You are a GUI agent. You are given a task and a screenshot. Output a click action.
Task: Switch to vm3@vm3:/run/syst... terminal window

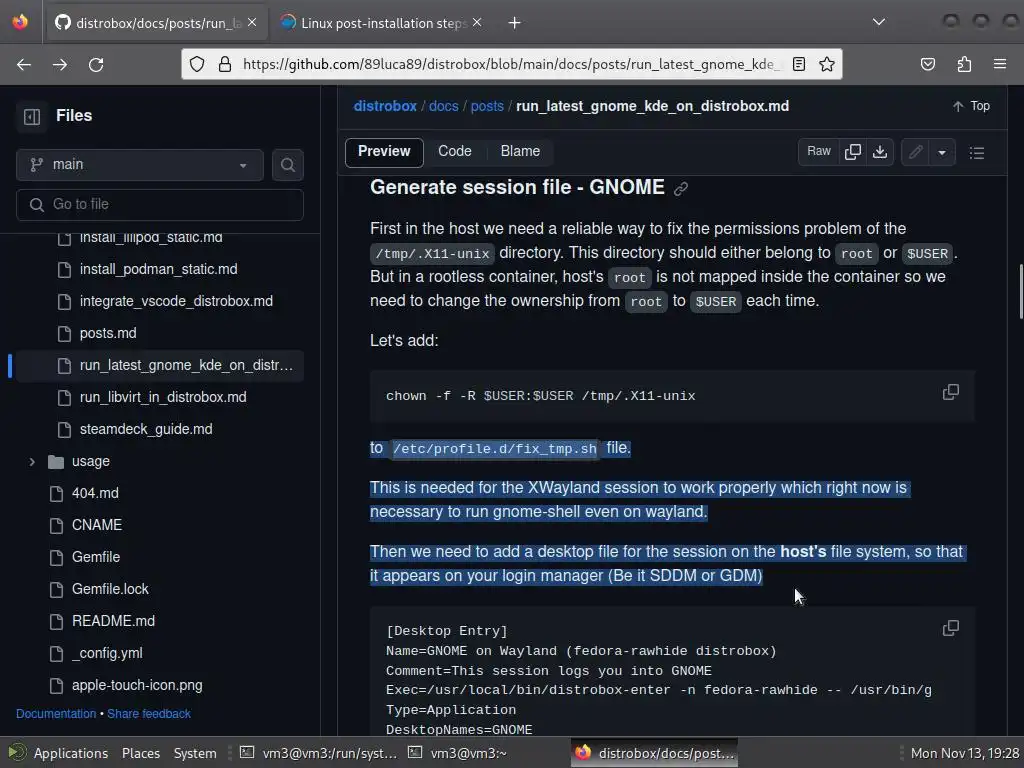[x=318, y=753]
